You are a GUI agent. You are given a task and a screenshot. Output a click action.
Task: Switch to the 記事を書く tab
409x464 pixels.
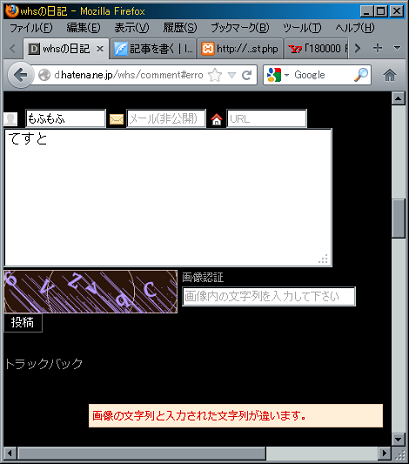(x=153, y=49)
